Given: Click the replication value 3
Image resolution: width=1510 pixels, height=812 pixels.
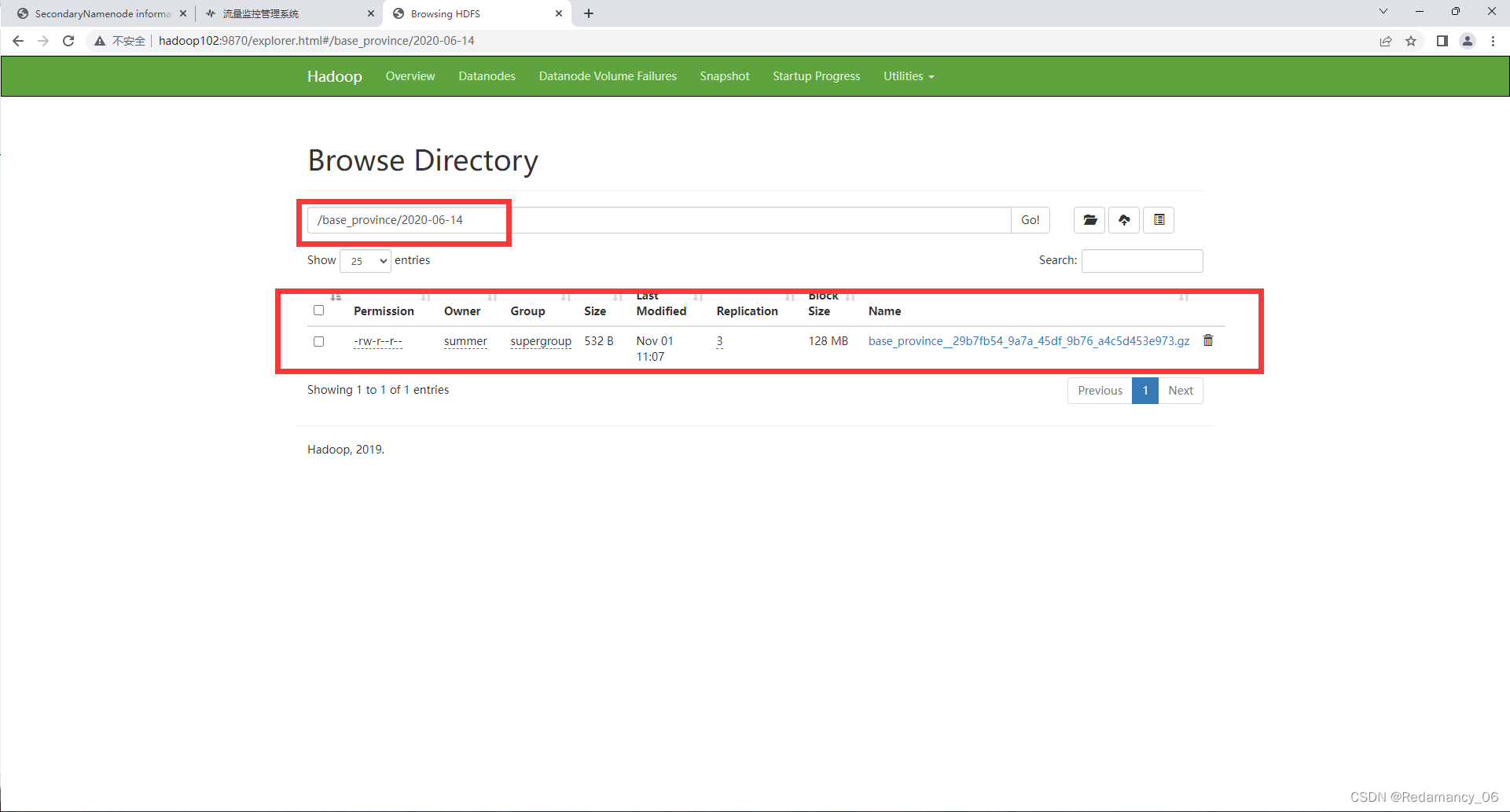Looking at the screenshot, I should (x=719, y=341).
